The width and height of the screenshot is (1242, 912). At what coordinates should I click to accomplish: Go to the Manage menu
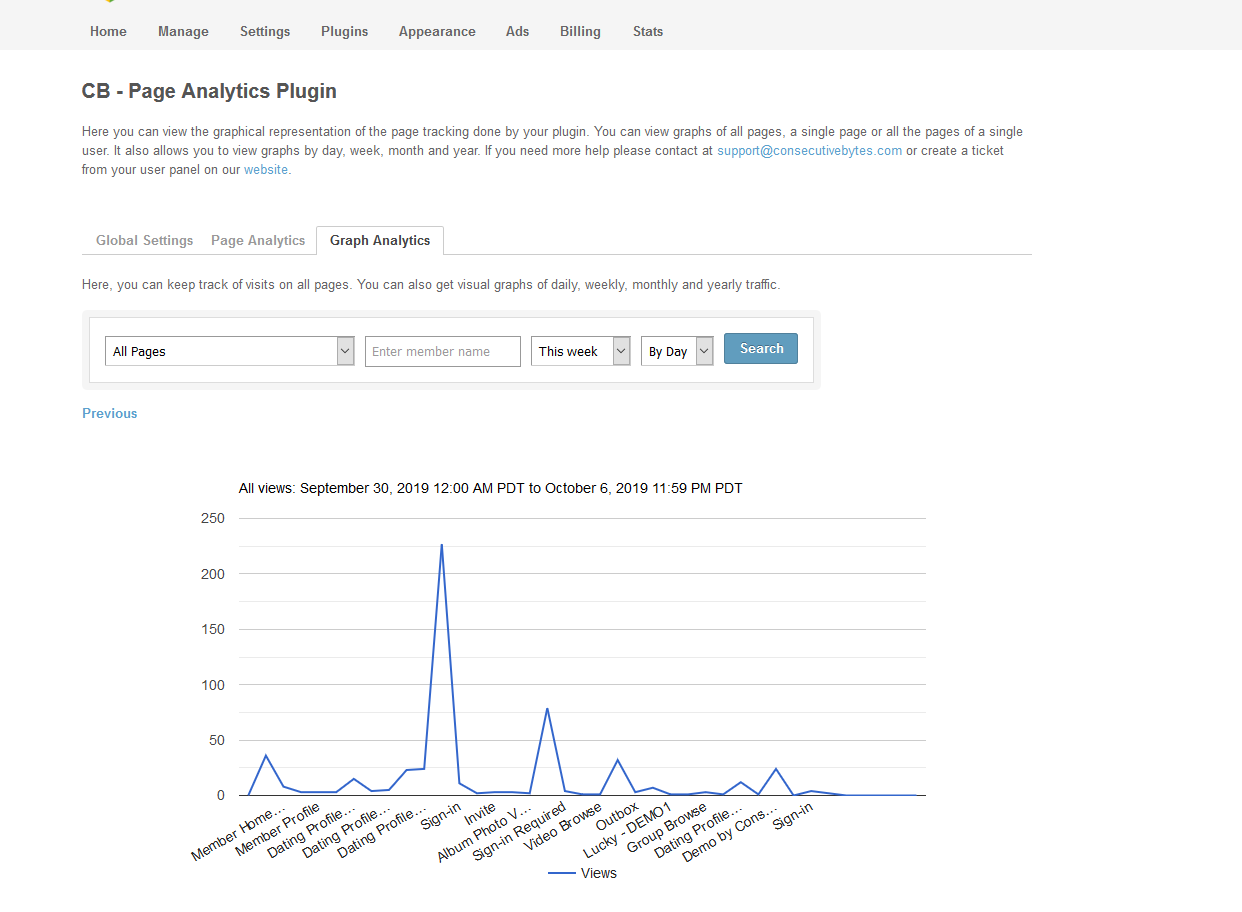(x=183, y=31)
